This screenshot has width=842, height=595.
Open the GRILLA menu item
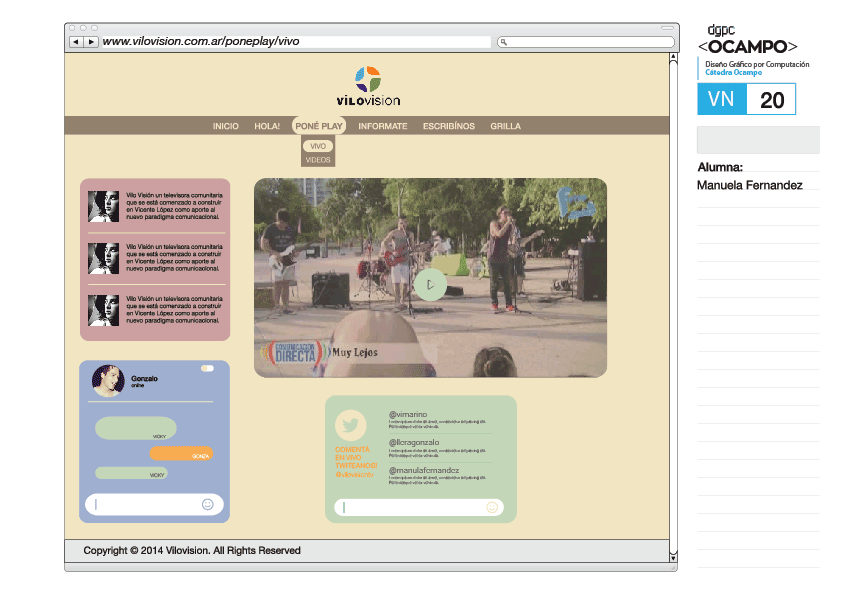pos(505,126)
